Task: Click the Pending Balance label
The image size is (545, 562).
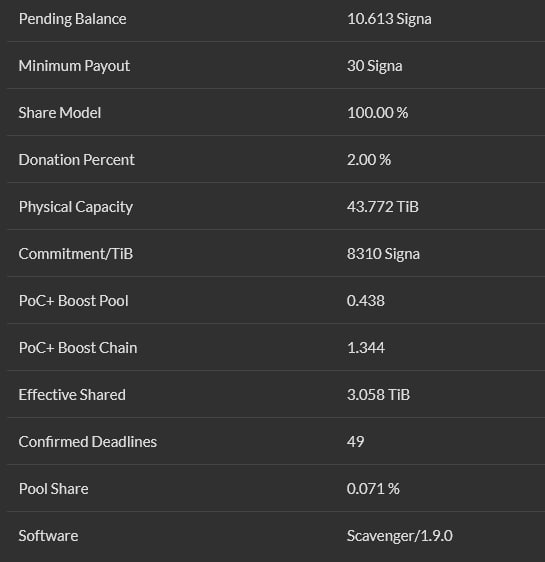Action: click(x=72, y=19)
